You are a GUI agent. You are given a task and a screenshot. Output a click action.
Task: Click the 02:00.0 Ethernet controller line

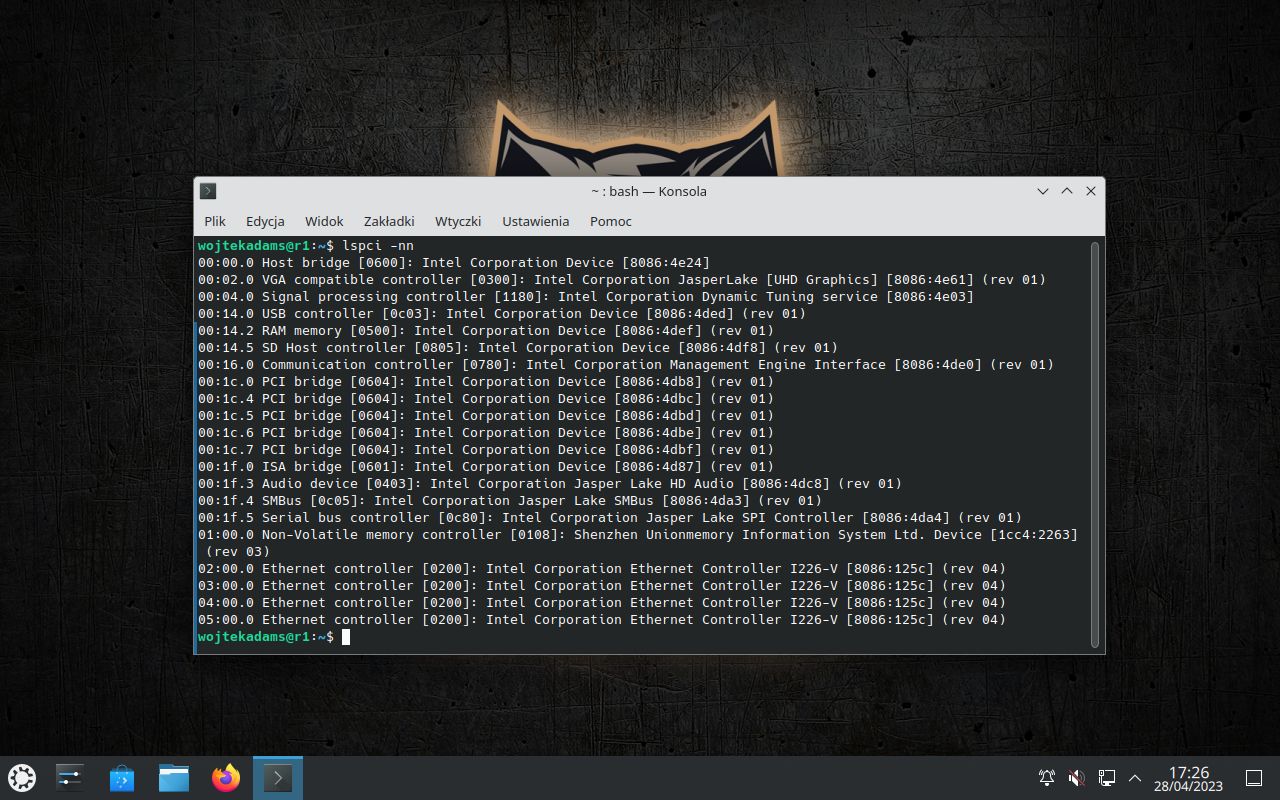602,568
